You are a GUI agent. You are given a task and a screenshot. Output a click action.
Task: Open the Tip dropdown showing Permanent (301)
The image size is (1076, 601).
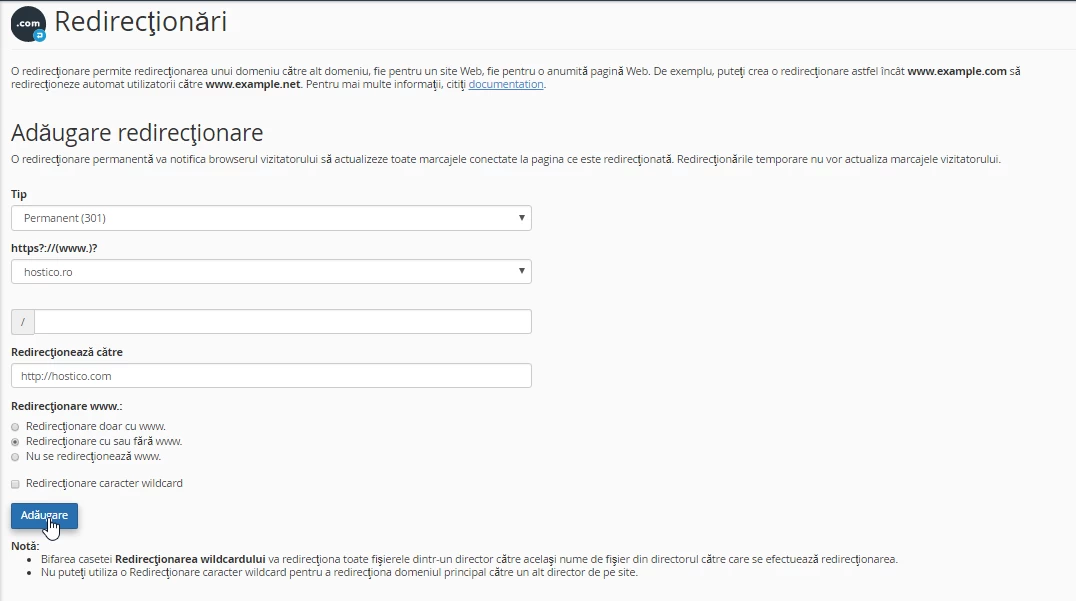tap(270, 218)
